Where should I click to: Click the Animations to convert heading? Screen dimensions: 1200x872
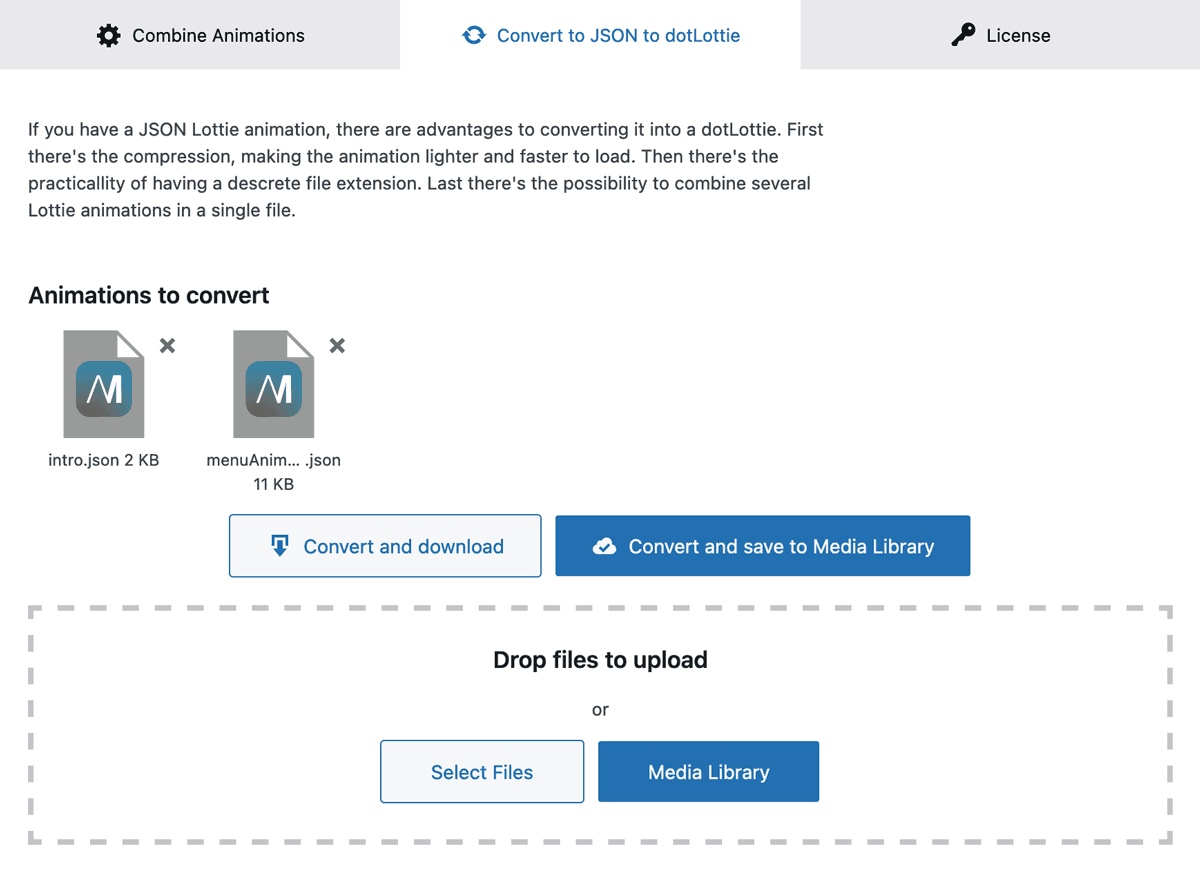[149, 296]
